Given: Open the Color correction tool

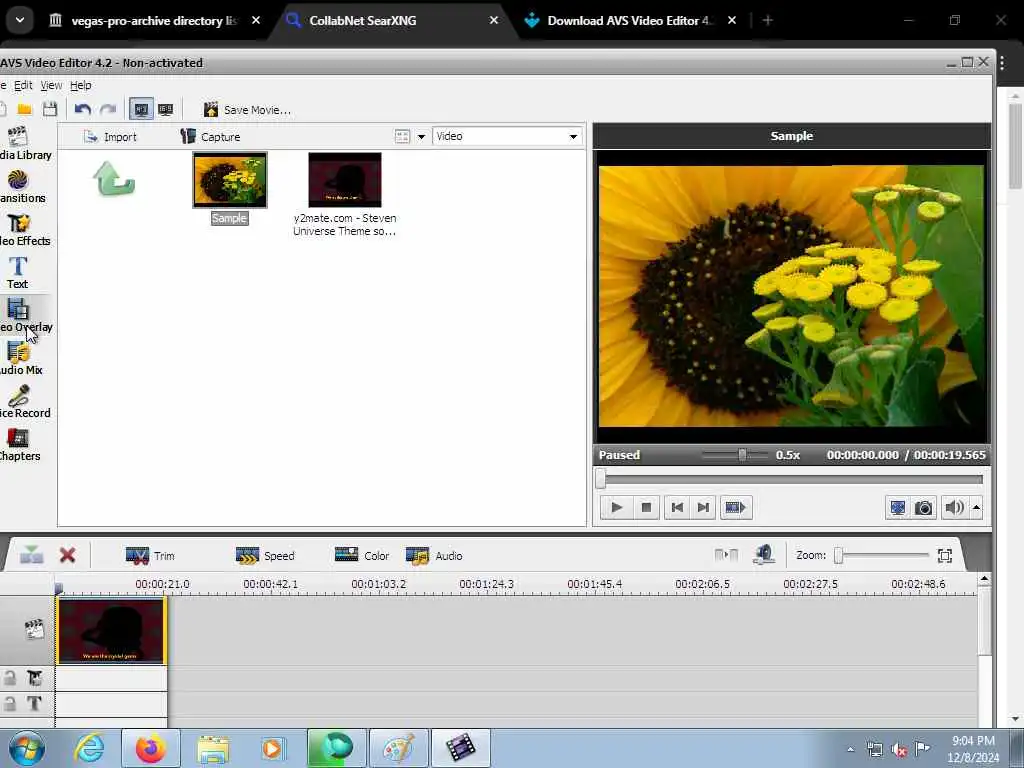Looking at the screenshot, I should pyautogui.click(x=362, y=556).
